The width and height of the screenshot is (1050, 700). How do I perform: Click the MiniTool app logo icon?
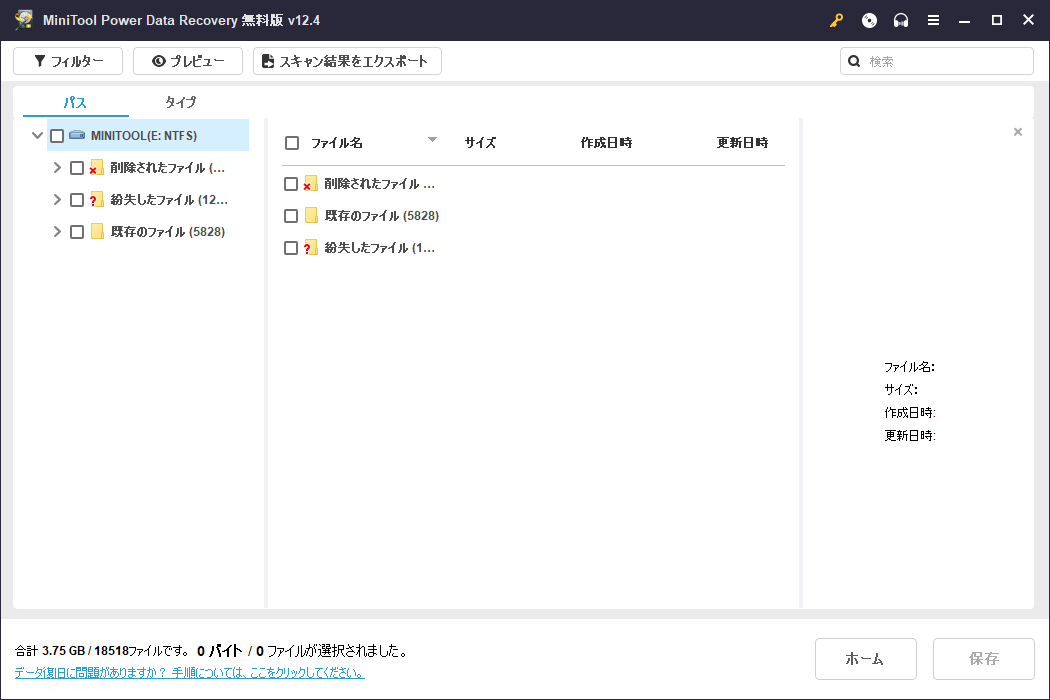(24, 20)
